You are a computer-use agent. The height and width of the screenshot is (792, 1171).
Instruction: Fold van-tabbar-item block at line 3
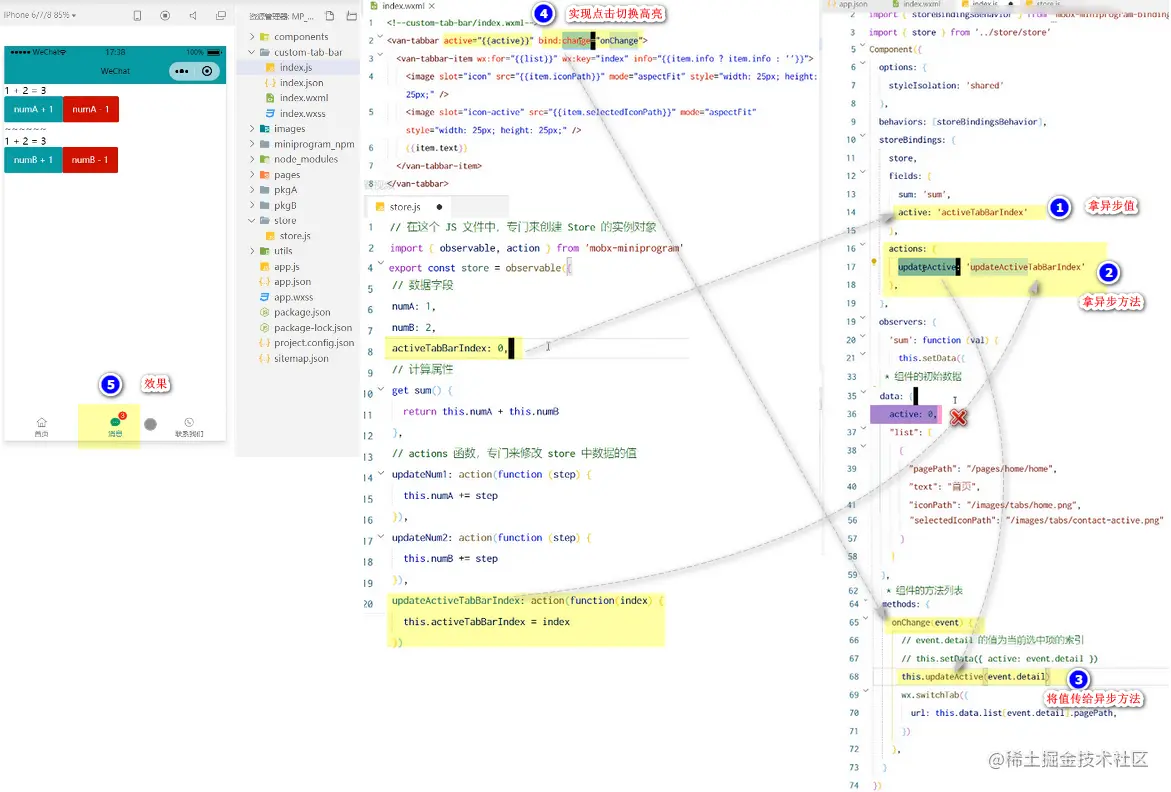(380, 54)
